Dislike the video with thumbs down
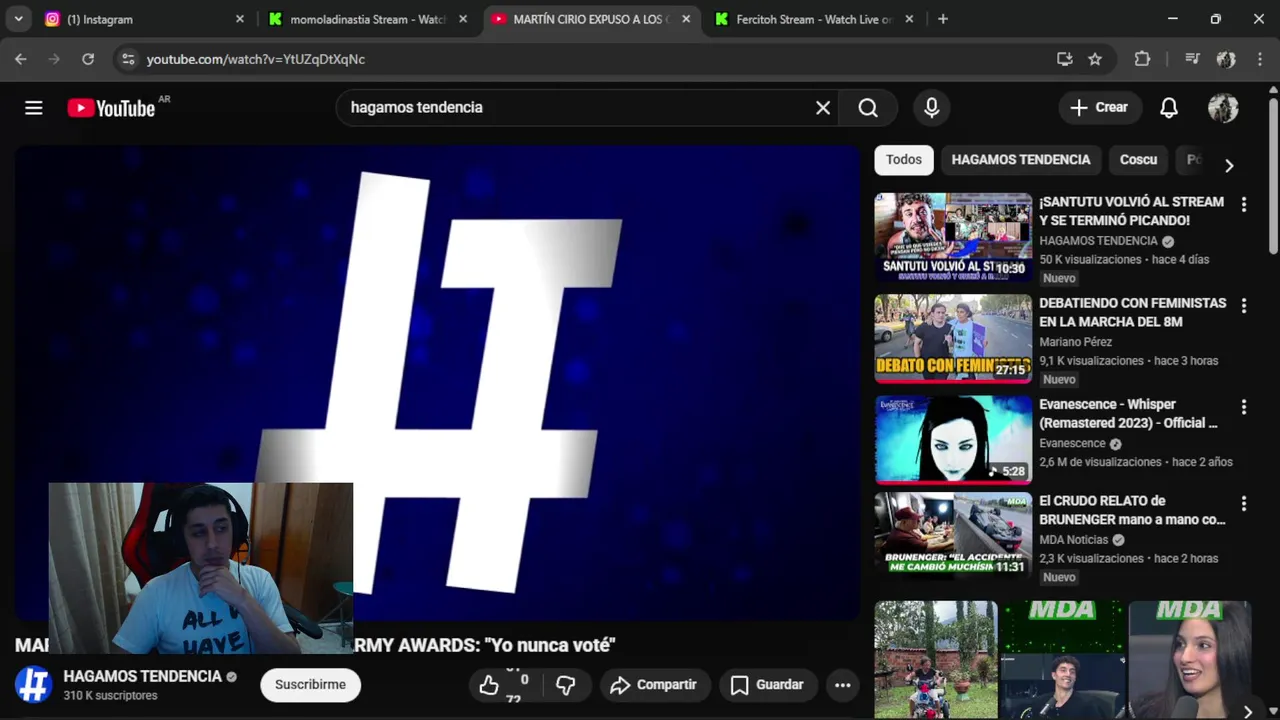The height and width of the screenshot is (720, 1280). (x=566, y=685)
